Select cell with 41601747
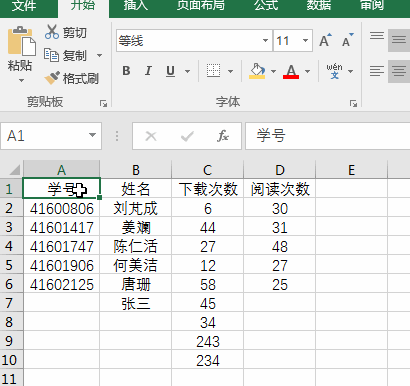The height and width of the screenshot is (386, 410). point(61,246)
